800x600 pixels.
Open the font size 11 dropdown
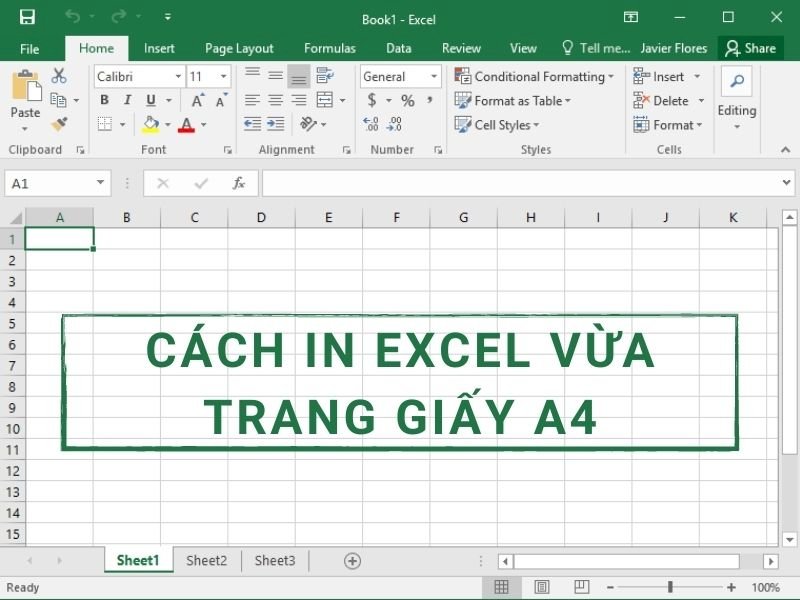point(223,76)
